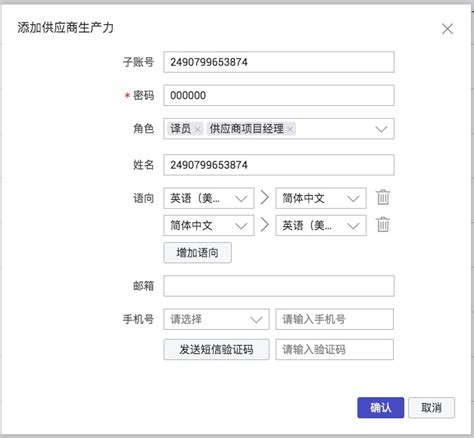Delete the 英语 to 简体中文 language pair
Screen dimensions: 474x438
(x=383, y=197)
